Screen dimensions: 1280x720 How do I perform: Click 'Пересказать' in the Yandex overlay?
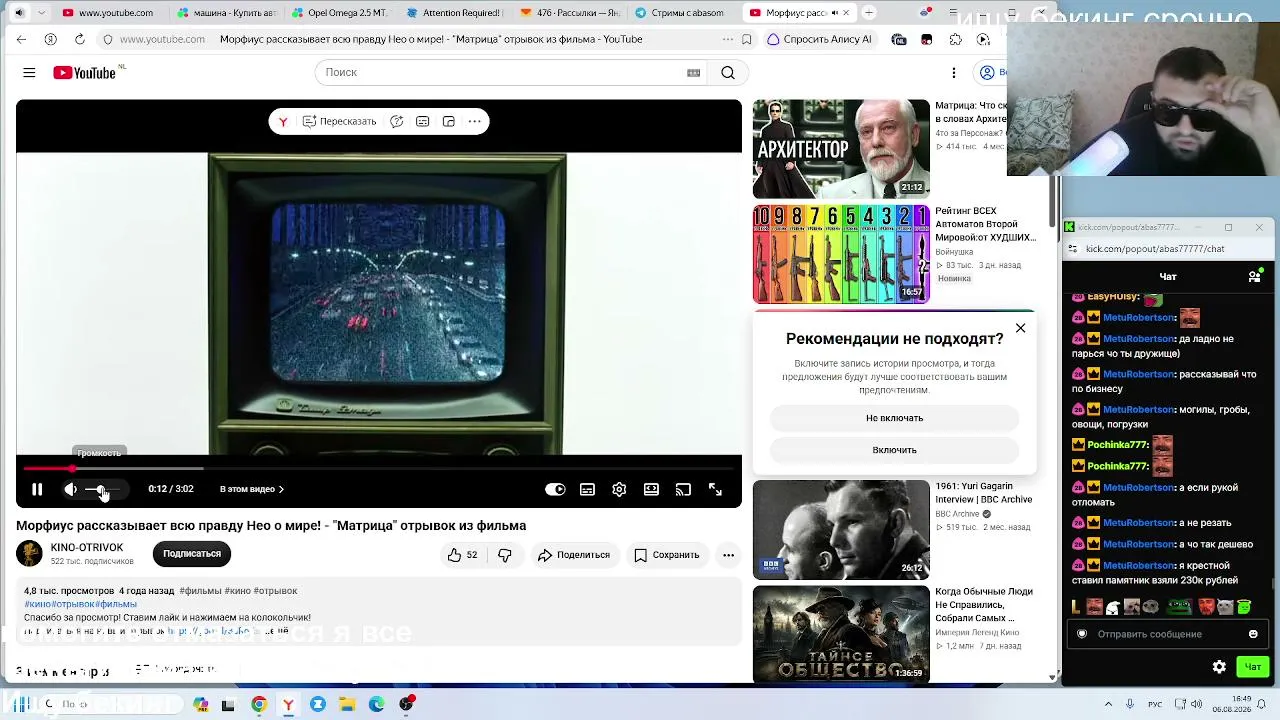(x=340, y=121)
